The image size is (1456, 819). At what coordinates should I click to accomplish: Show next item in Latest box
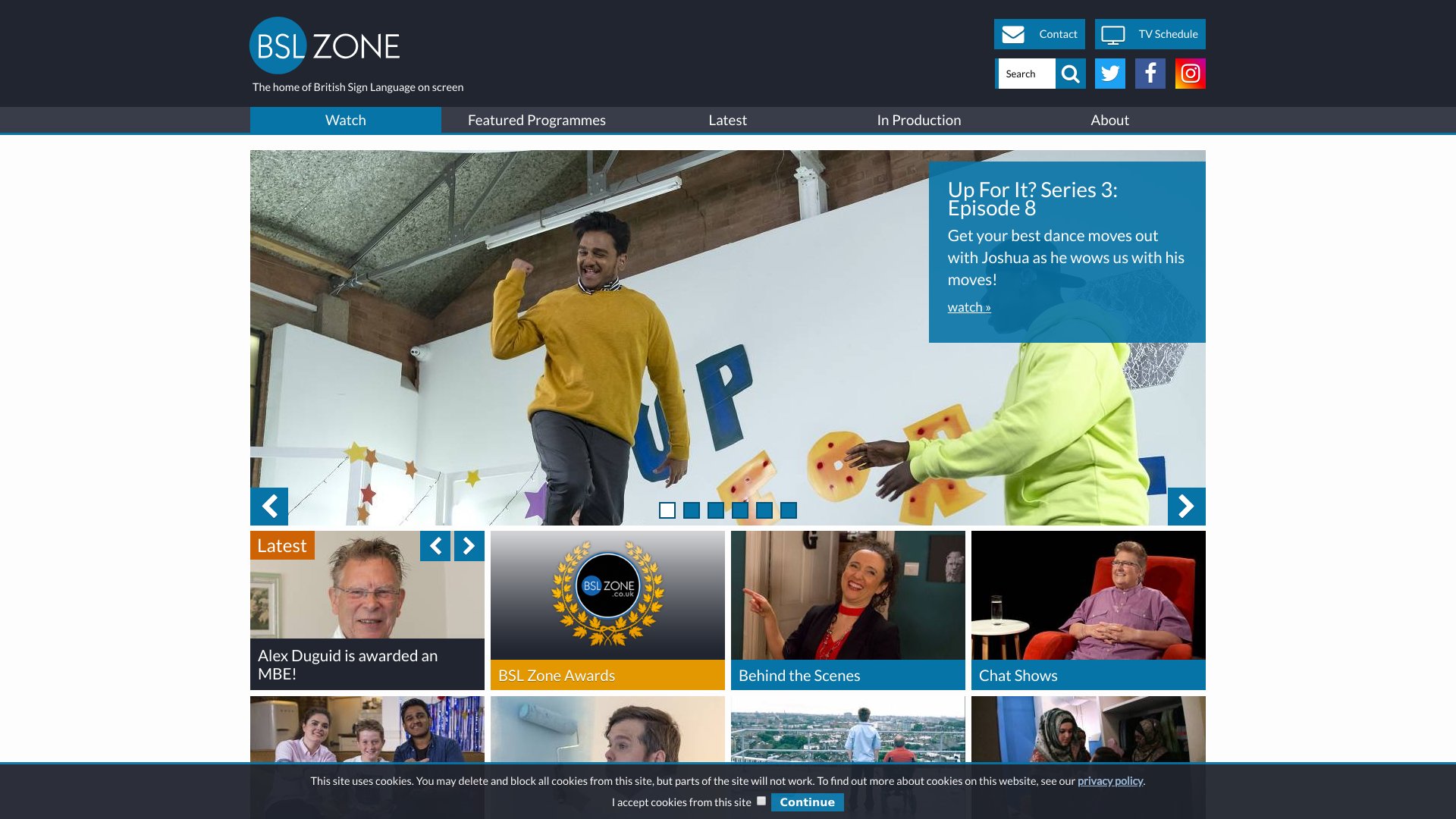[x=469, y=546]
